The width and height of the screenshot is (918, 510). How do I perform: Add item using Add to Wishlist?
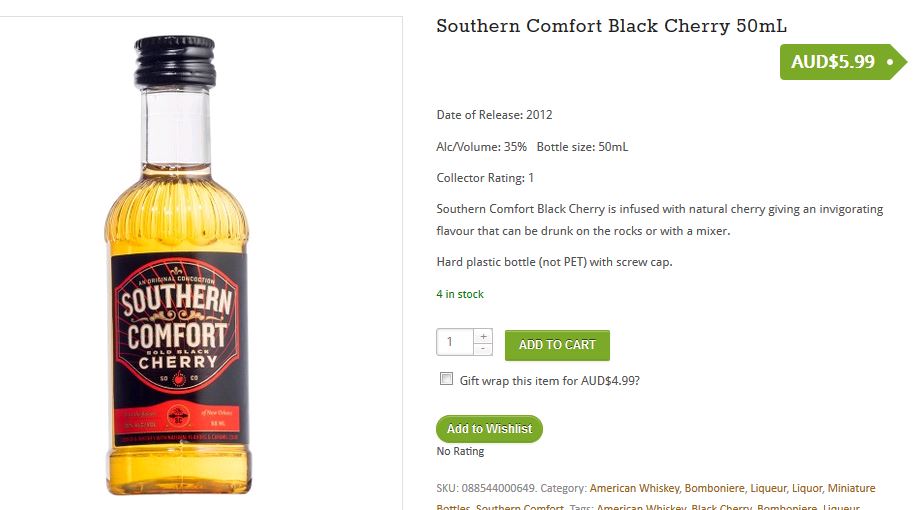point(489,429)
